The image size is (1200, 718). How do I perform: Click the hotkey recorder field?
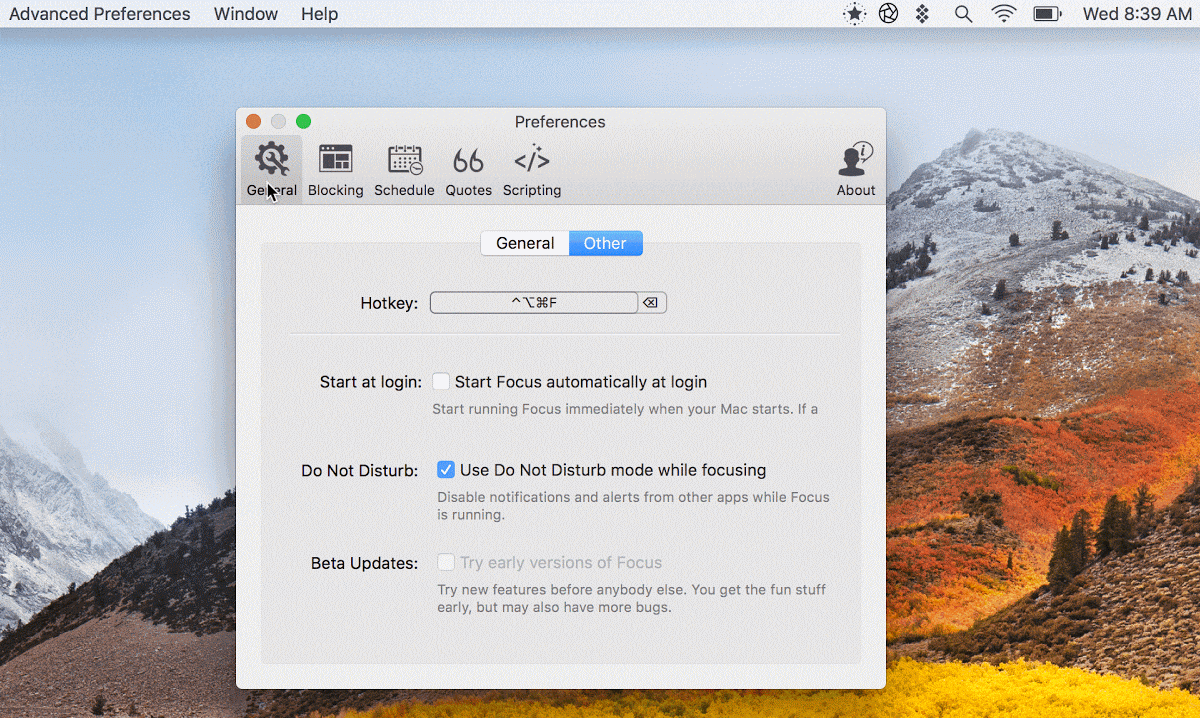pos(534,303)
